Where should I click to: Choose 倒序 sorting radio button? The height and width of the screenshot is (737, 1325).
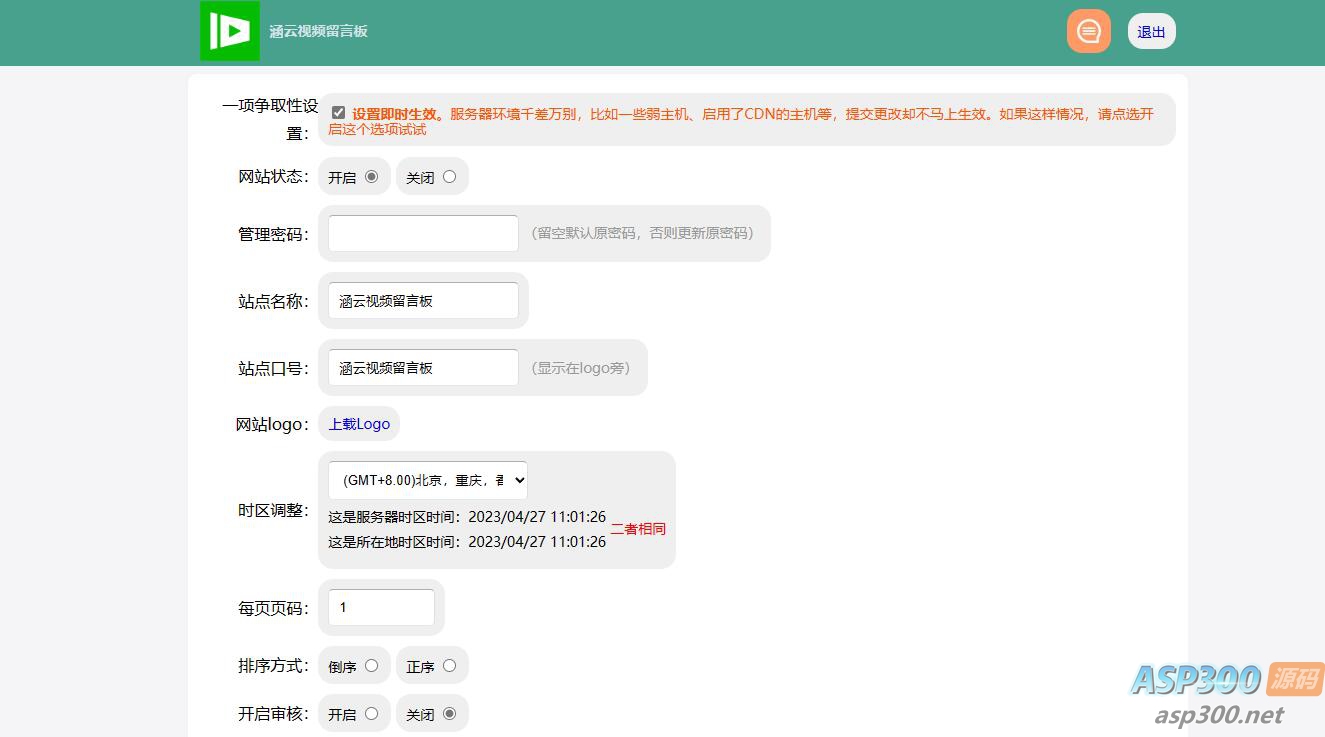[x=371, y=665]
